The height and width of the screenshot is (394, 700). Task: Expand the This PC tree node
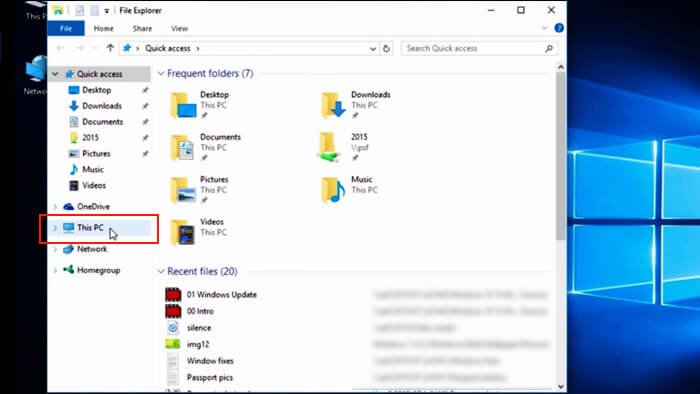pos(55,228)
